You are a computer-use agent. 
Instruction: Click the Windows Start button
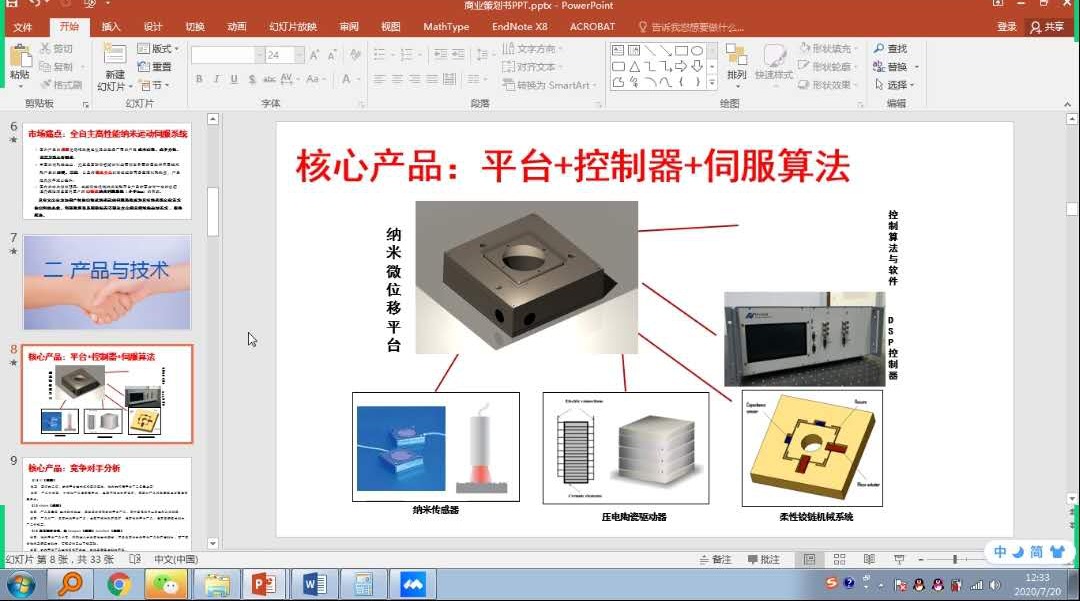pyautogui.click(x=21, y=585)
